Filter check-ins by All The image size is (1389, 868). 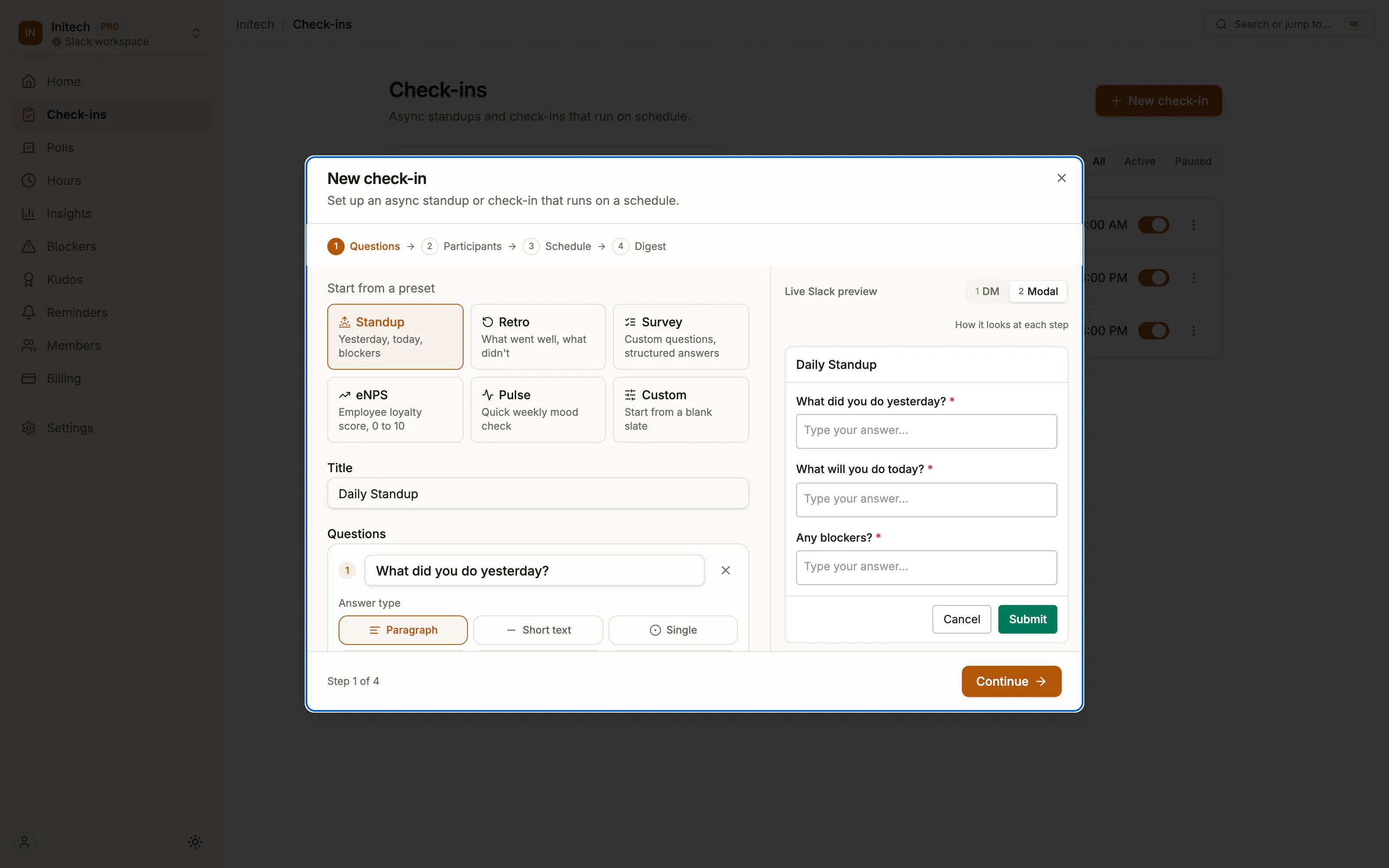click(x=1099, y=161)
